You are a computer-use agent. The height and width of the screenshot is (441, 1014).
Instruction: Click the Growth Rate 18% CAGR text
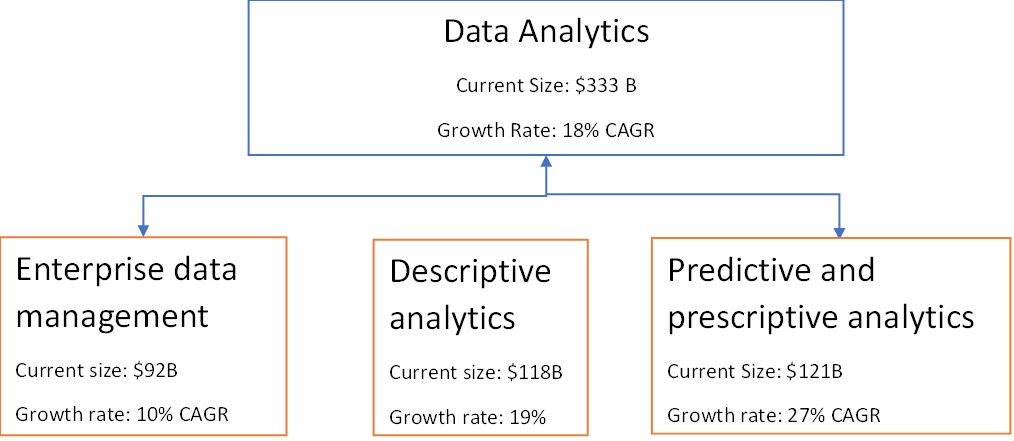pos(546,131)
